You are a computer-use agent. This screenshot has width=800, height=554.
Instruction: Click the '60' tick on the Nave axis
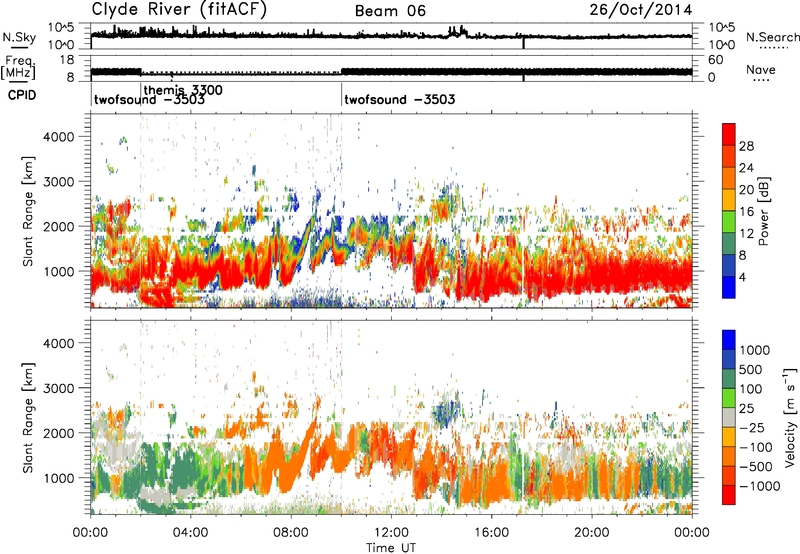tap(716, 60)
